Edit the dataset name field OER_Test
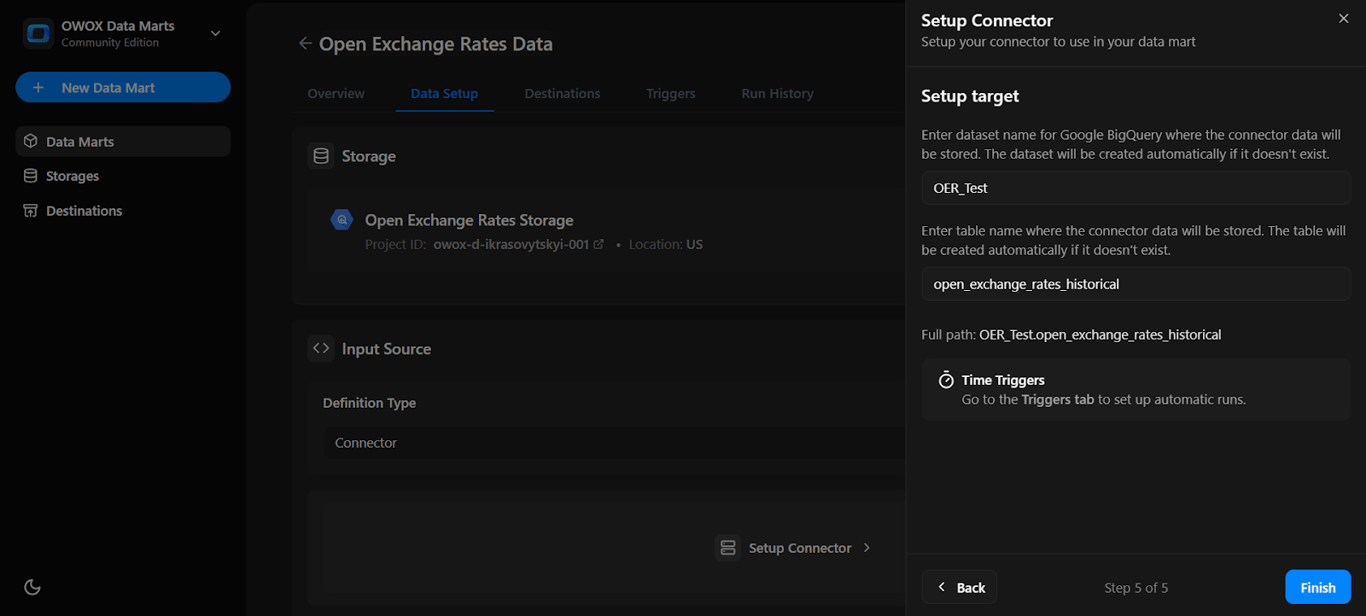Image resolution: width=1366 pixels, height=616 pixels. [x=1136, y=188]
